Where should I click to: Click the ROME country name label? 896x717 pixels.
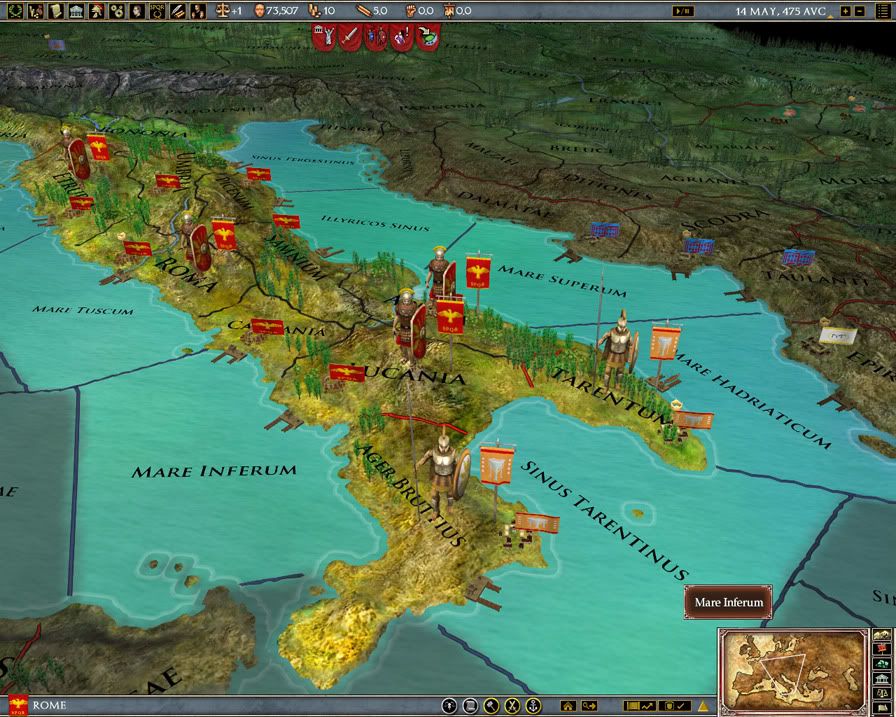pyautogui.click(x=49, y=706)
